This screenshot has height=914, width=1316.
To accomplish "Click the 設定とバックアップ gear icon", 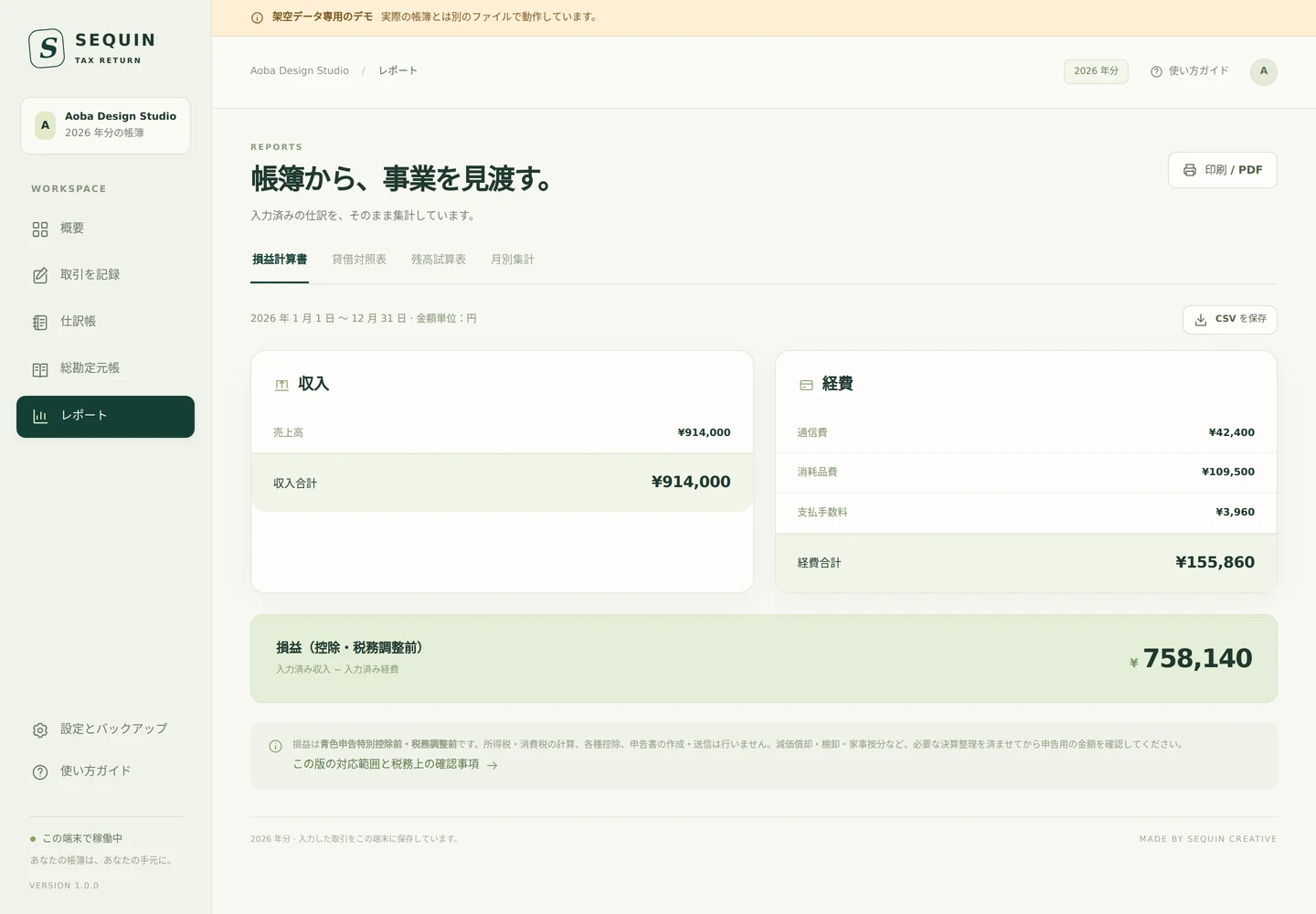I will point(40,730).
